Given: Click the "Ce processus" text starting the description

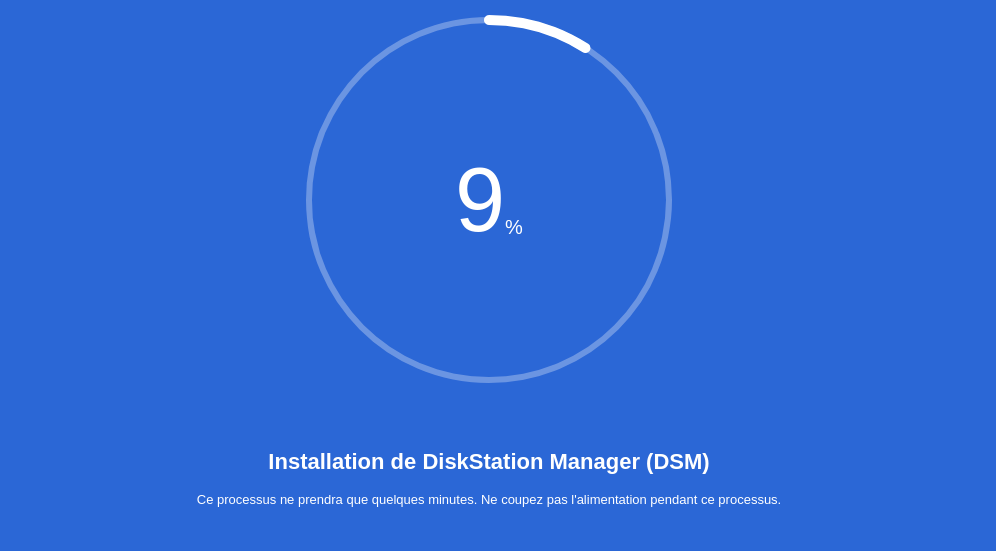Looking at the screenshot, I should (x=236, y=500).
